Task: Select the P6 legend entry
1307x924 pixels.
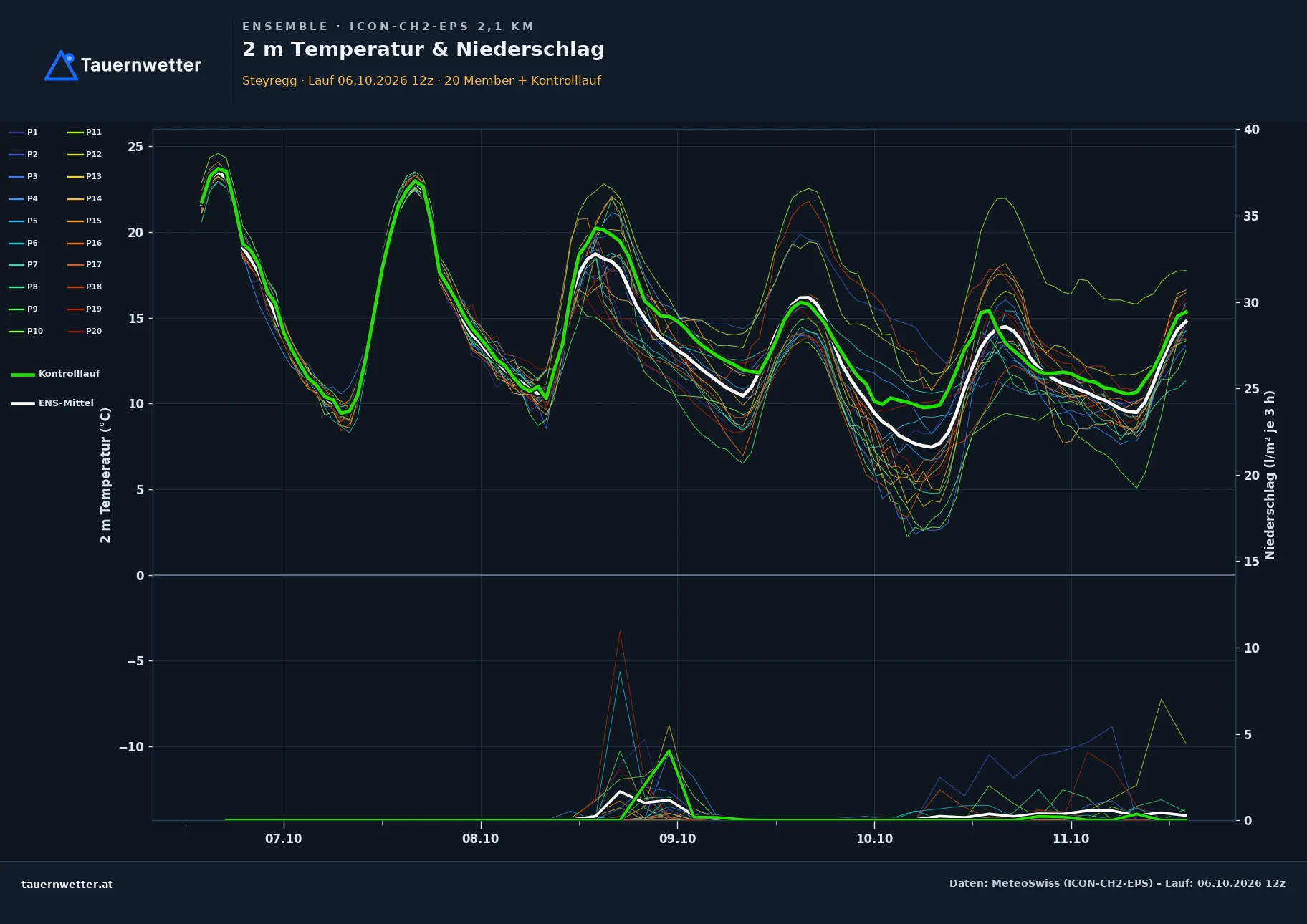Action: coord(23,244)
